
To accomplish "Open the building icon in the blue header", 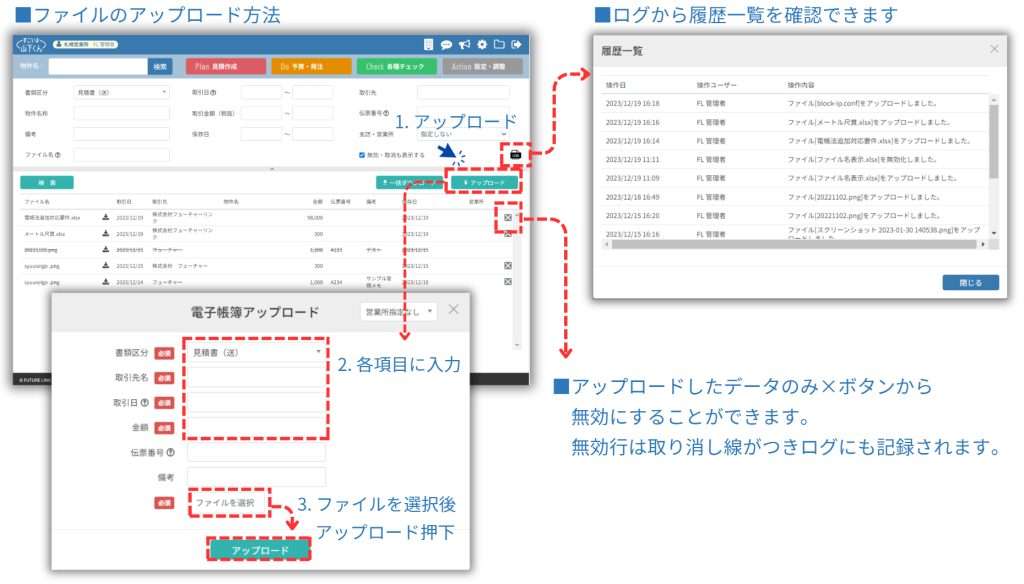I will click(428, 44).
